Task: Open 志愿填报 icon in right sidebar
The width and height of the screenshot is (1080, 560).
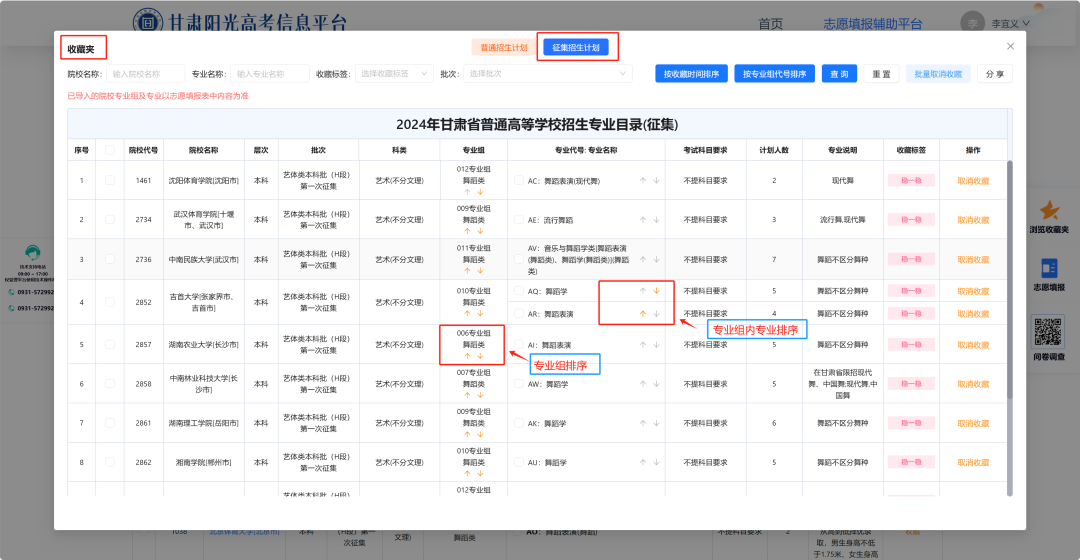Action: pyautogui.click(x=1049, y=268)
